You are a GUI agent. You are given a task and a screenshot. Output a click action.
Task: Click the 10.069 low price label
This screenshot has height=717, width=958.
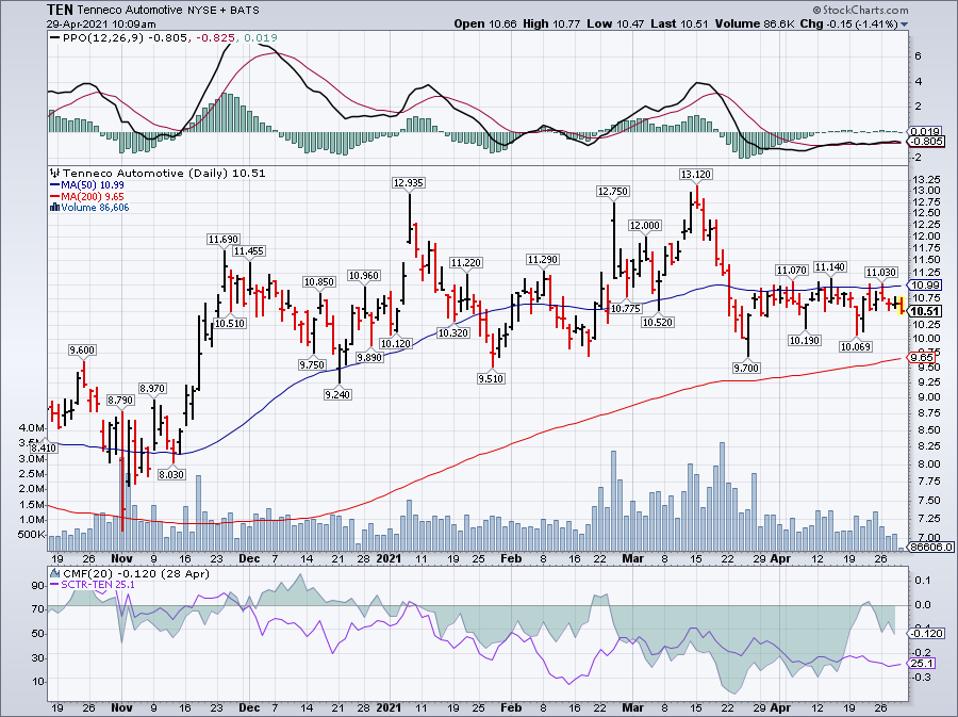855,346
